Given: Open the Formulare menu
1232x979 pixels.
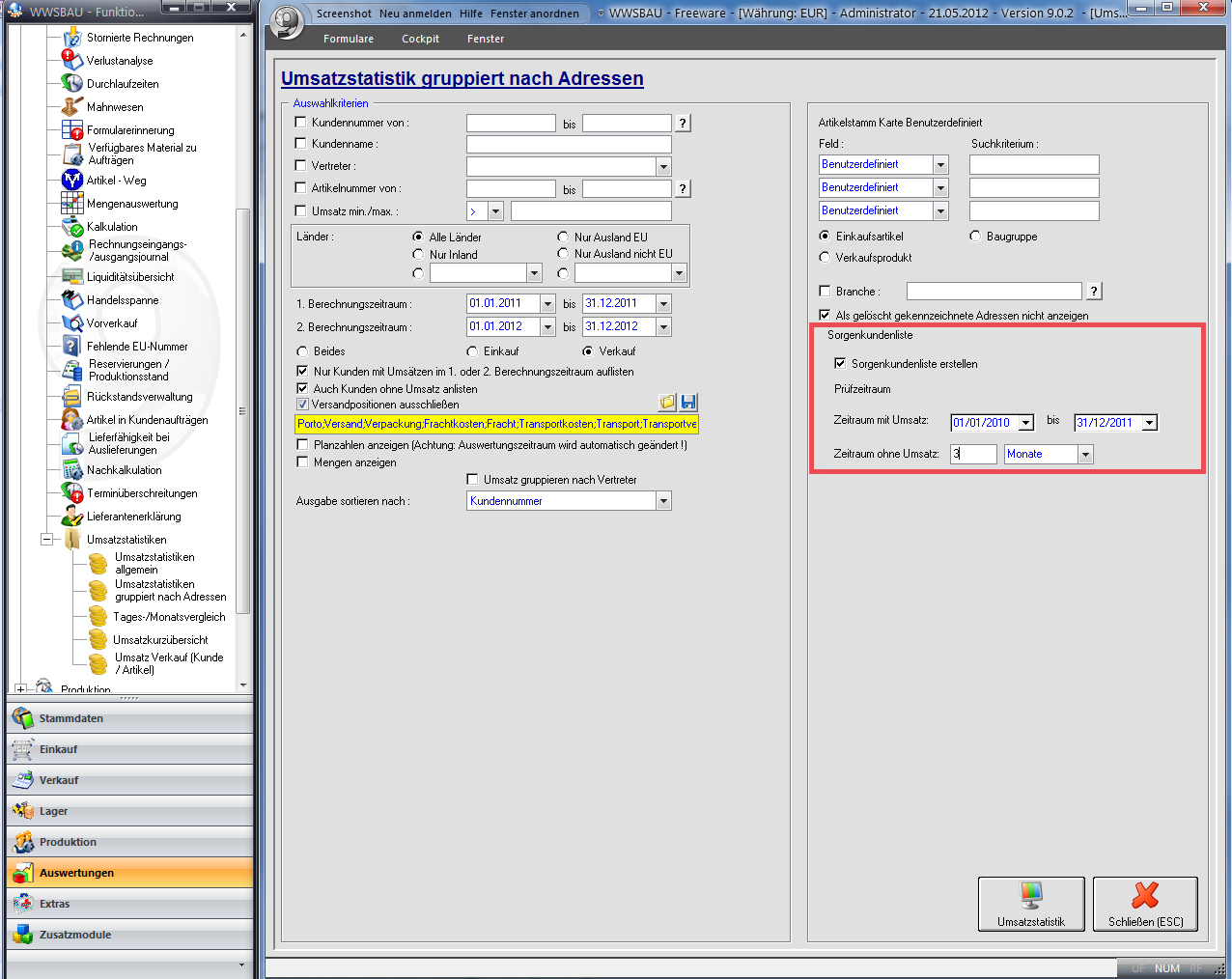Looking at the screenshot, I should click(349, 39).
